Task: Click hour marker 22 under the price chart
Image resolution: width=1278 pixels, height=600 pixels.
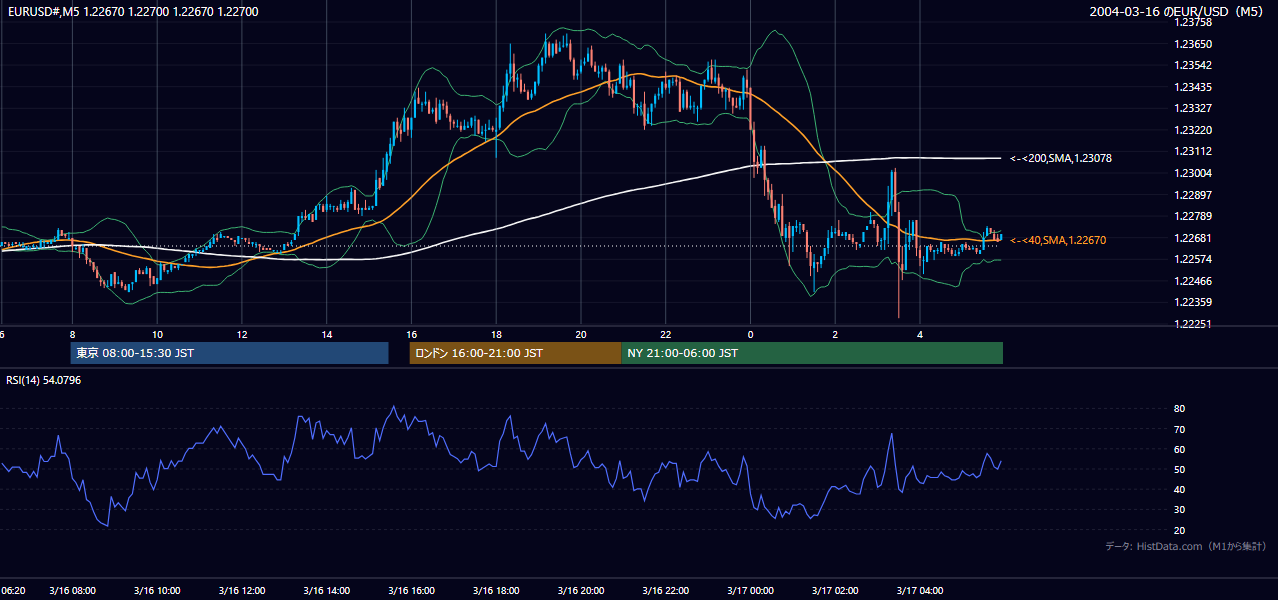Action: pos(665,333)
